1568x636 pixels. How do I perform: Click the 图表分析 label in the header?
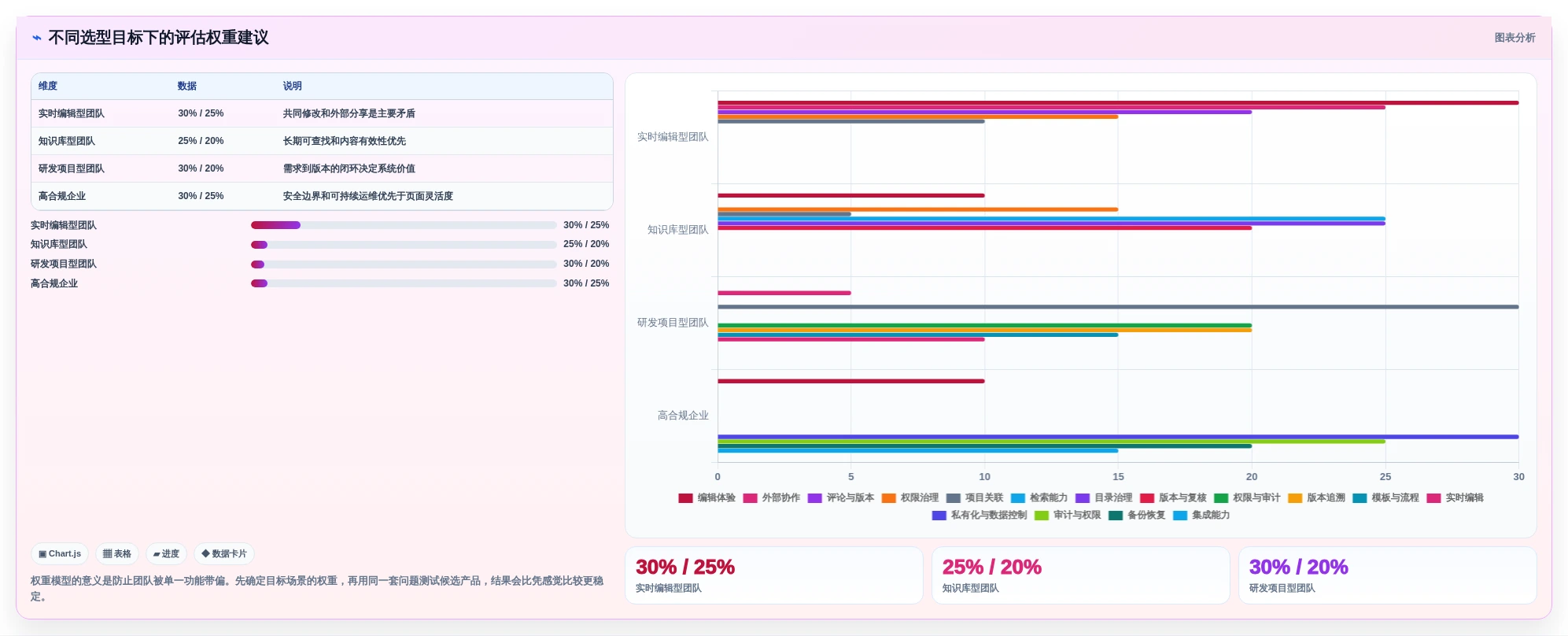pos(1515,38)
